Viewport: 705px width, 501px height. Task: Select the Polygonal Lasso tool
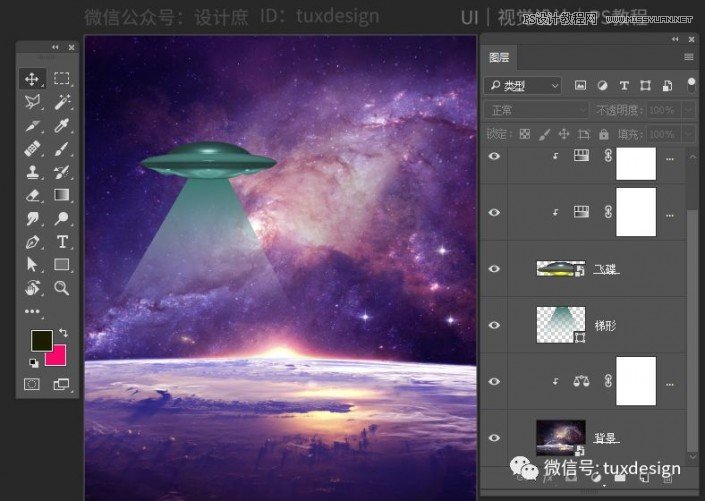point(32,102)
